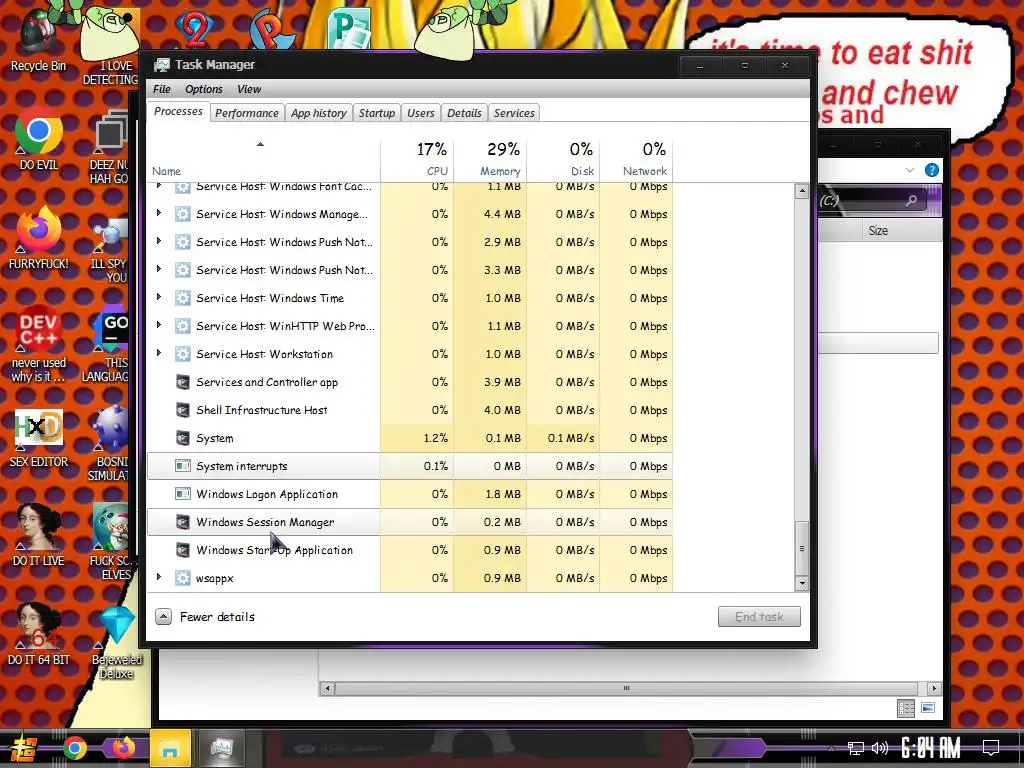Image resolution: width=1024 pixels, height=768 pixels.
Task: Open the Dev C++ desktop shortcut
Action: tap(39, 343)
